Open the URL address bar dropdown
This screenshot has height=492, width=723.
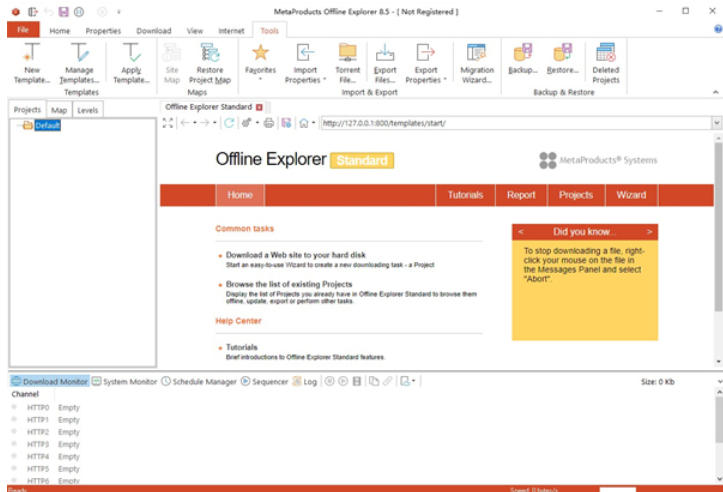pos(717,123)
